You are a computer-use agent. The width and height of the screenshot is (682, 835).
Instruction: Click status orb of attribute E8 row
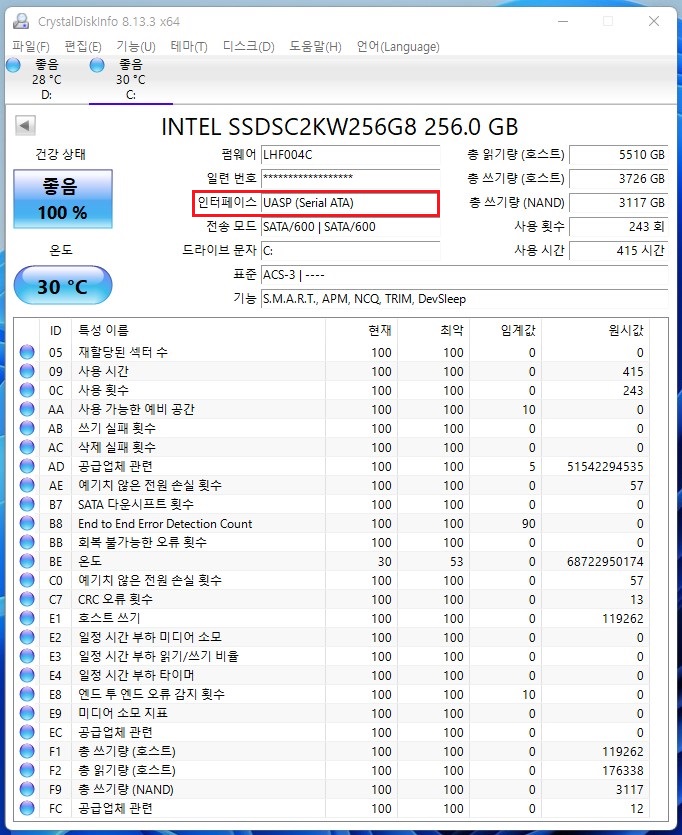point(27,694)
